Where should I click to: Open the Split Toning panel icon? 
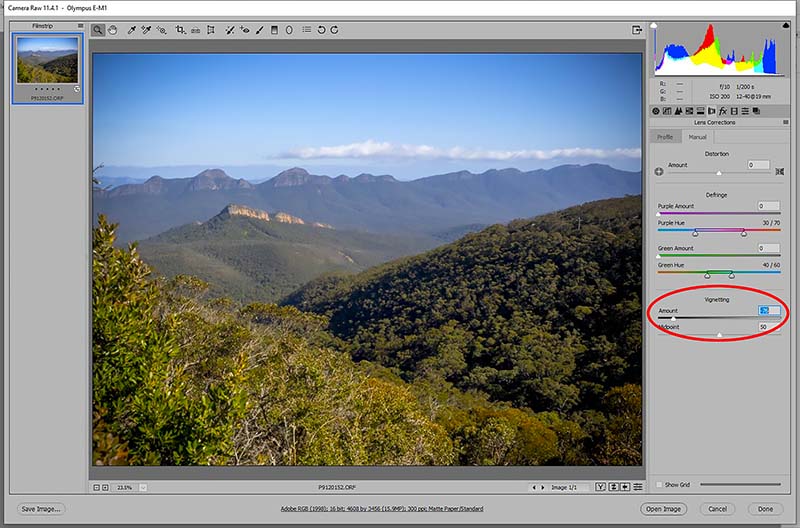[x=701, y=111]
